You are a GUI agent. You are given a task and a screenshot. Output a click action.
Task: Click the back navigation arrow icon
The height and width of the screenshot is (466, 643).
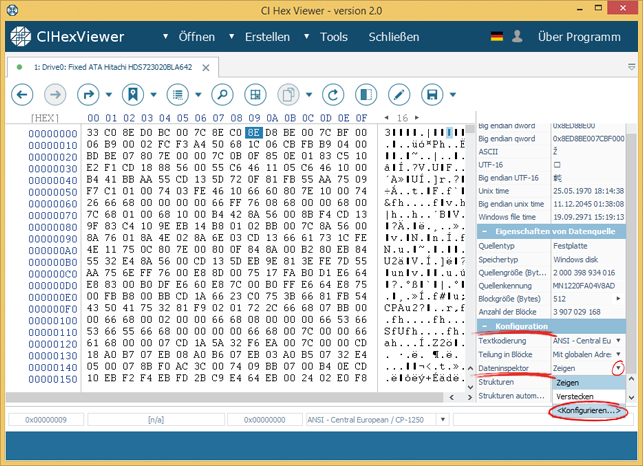click(22, 95)
